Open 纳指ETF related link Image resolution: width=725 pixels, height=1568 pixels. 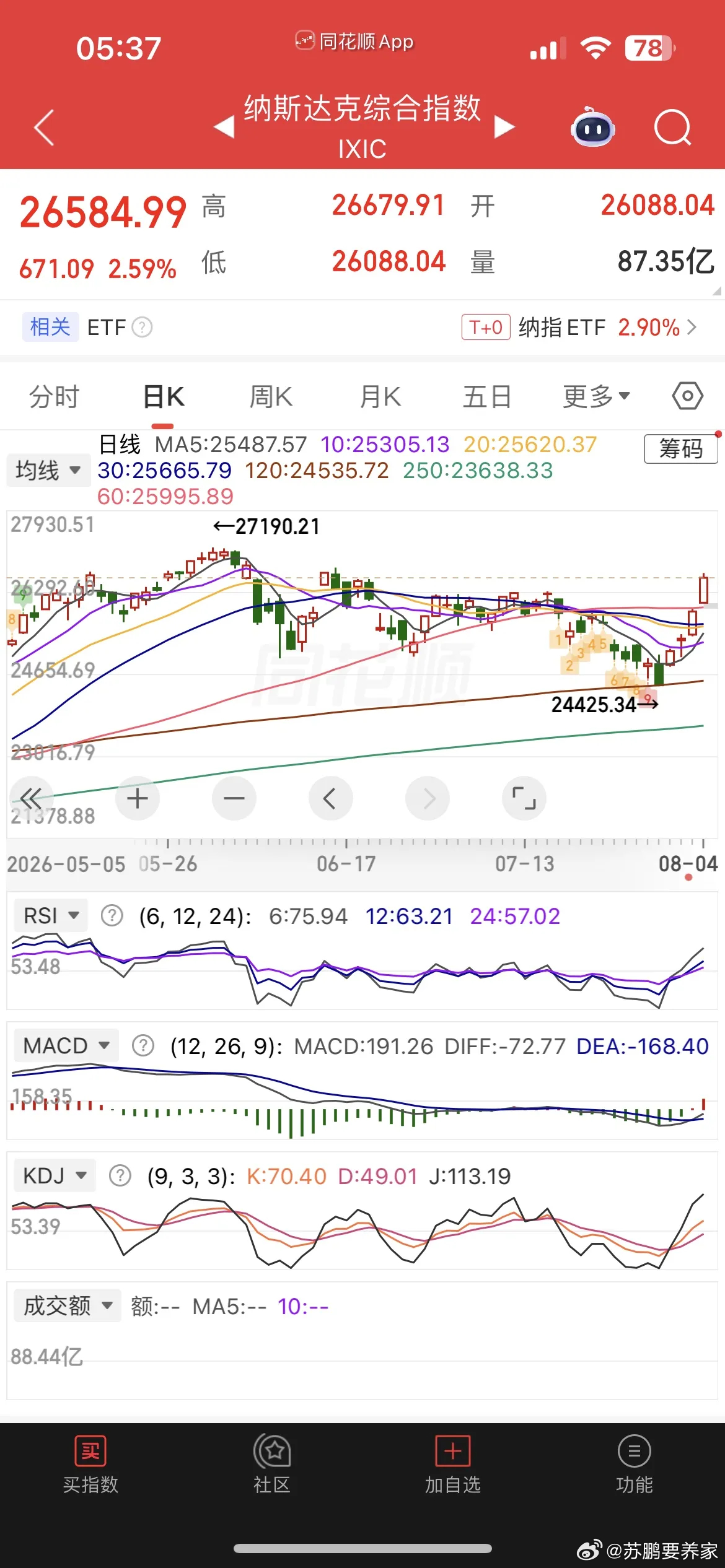tap(579, 327)
